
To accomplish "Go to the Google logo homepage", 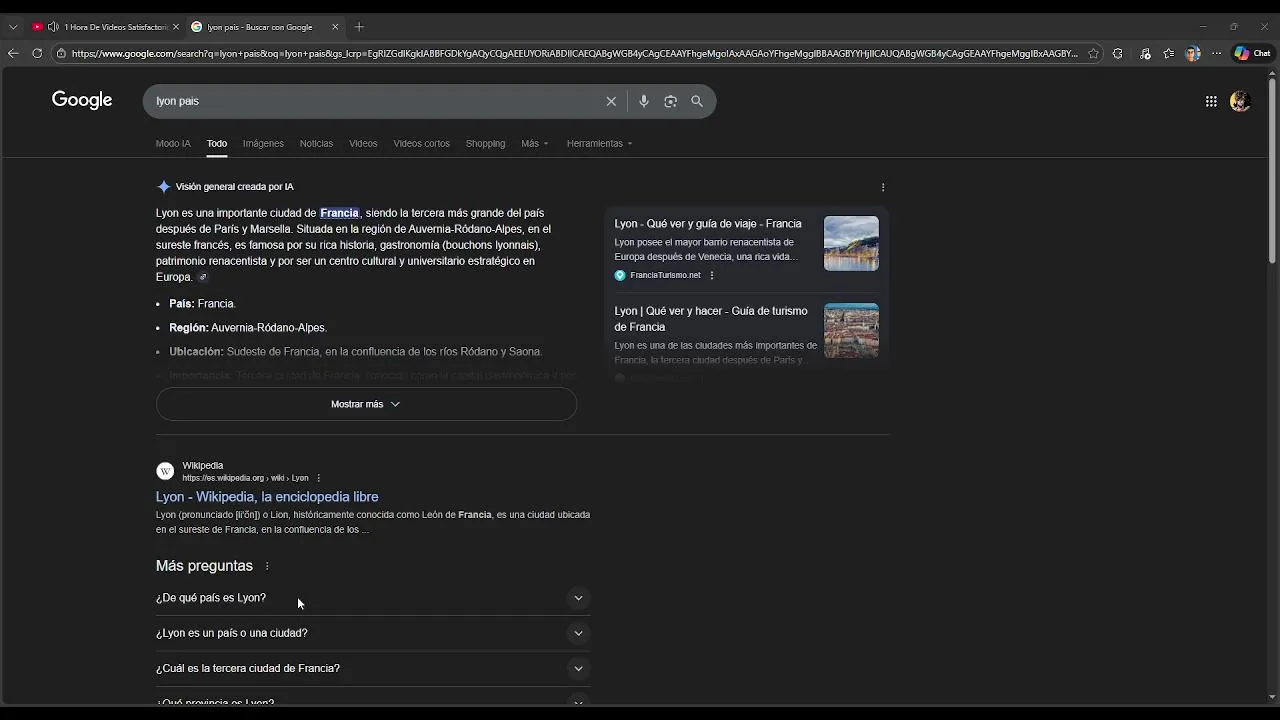I will point(82,100).
